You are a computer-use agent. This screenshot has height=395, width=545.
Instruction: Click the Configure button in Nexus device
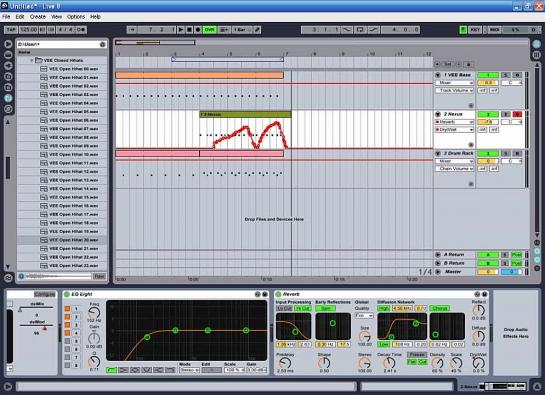pos(45,295)
